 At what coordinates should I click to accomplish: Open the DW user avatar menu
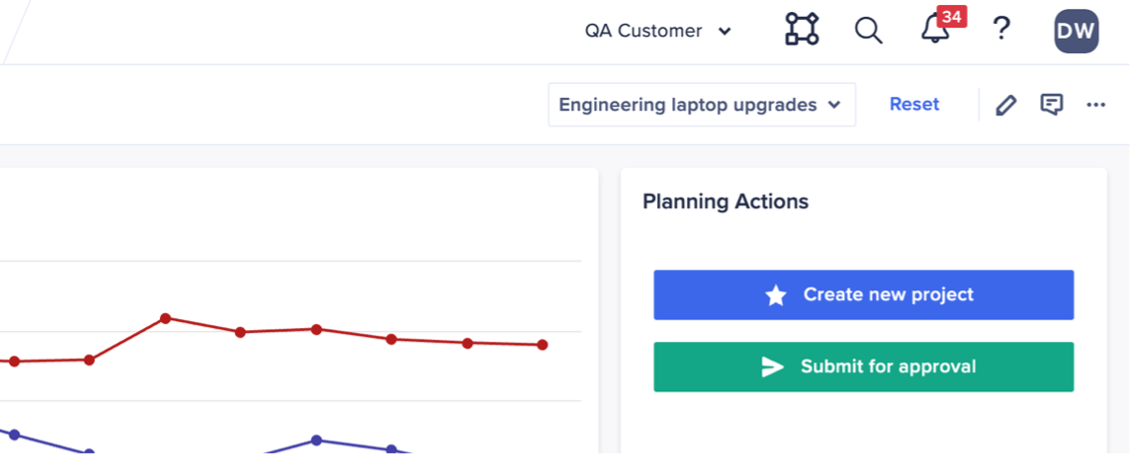(1076, 31)
